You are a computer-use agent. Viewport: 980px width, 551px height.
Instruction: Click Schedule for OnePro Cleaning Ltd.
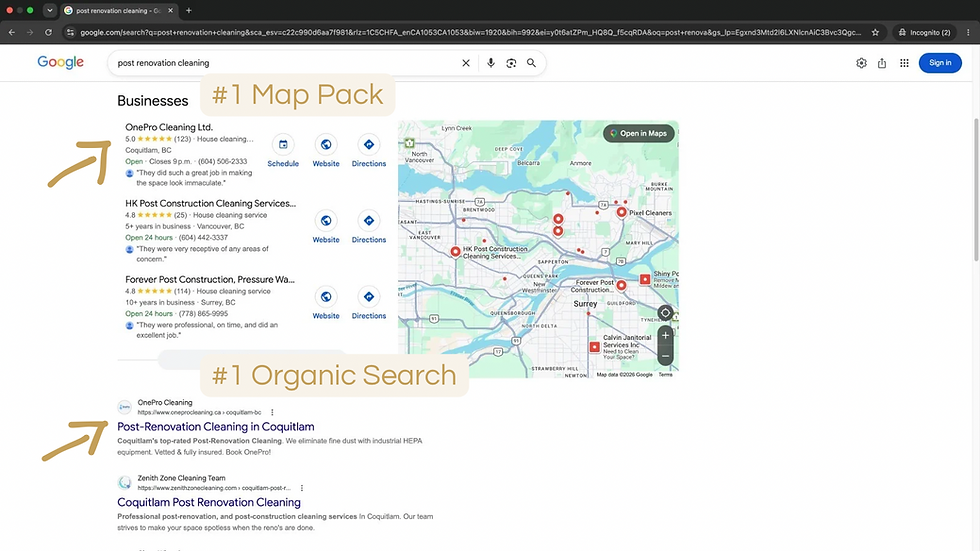pyautogui.click(x=283, y=152)
